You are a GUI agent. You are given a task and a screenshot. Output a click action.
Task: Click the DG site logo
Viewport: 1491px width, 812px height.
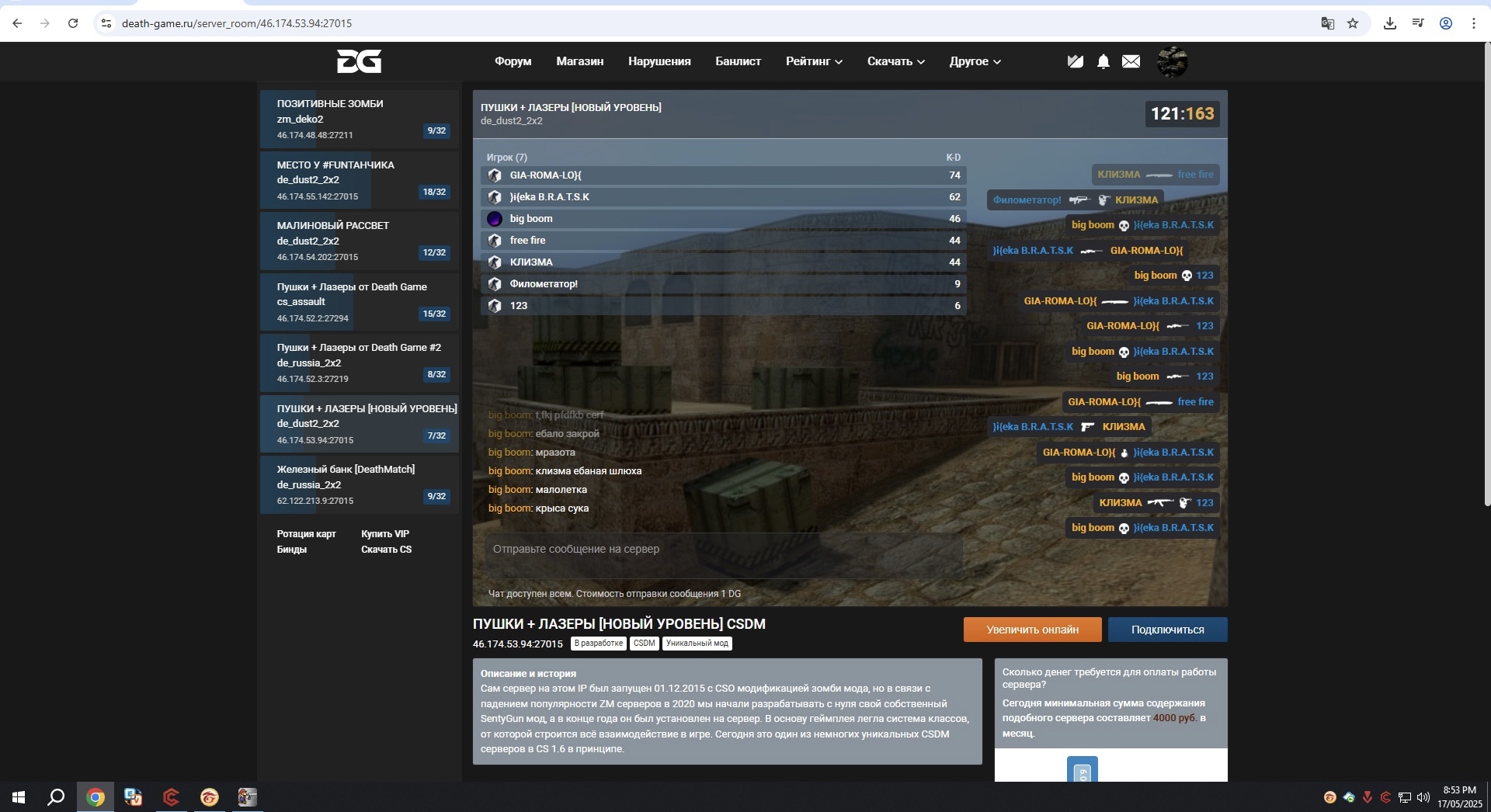click(359, 61)
